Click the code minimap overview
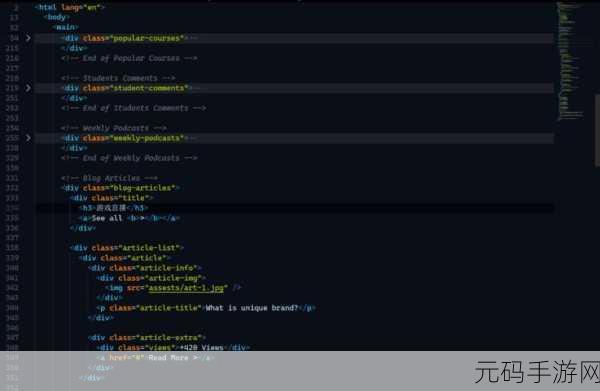Image resolution: width=600 pixels, height=391 pixels. (570, 61)
